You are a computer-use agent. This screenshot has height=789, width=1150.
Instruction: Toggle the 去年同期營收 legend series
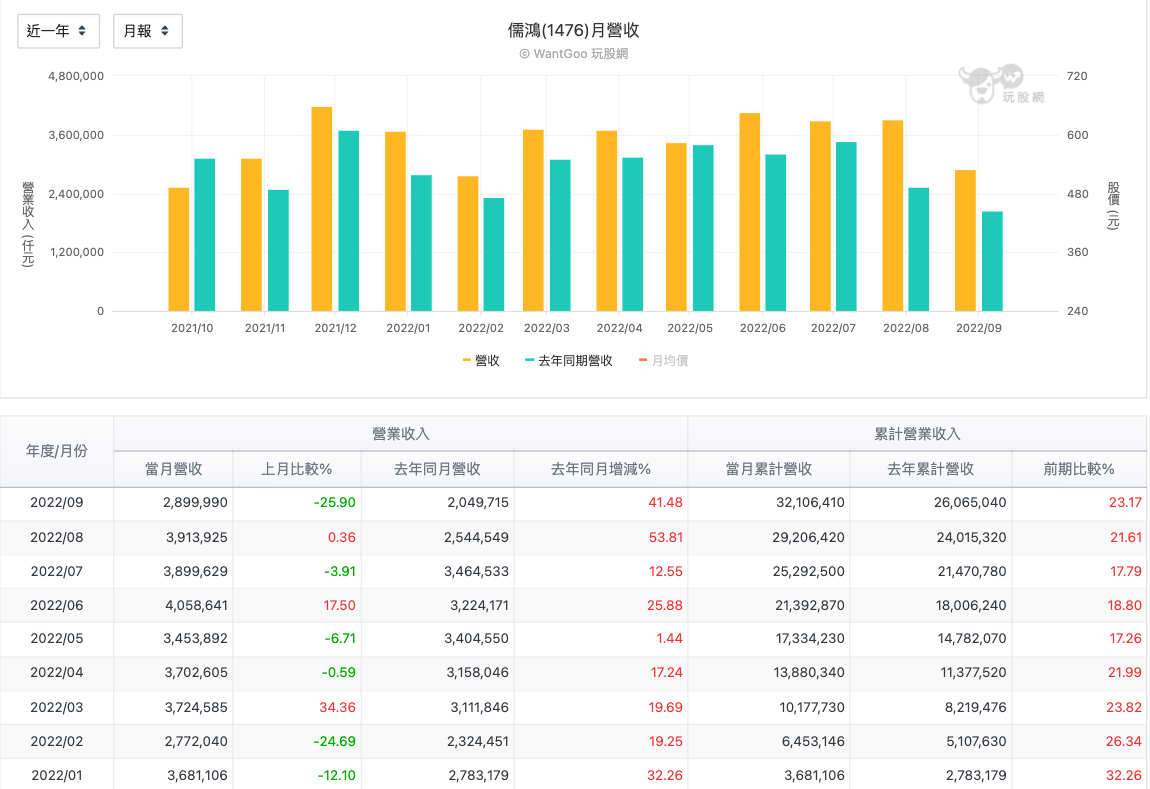click(x=568, y=361)
